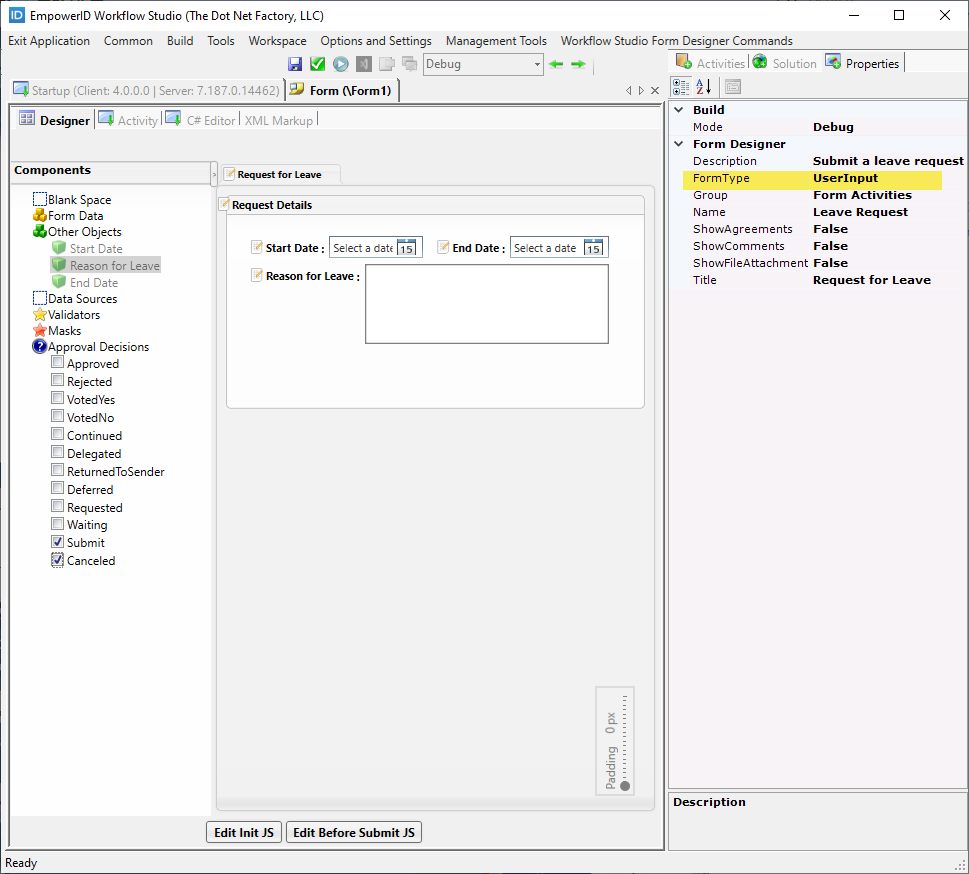Click the Edit Init JS button
969x874 pixels.
pyautogui.click(x=243, y=831)
